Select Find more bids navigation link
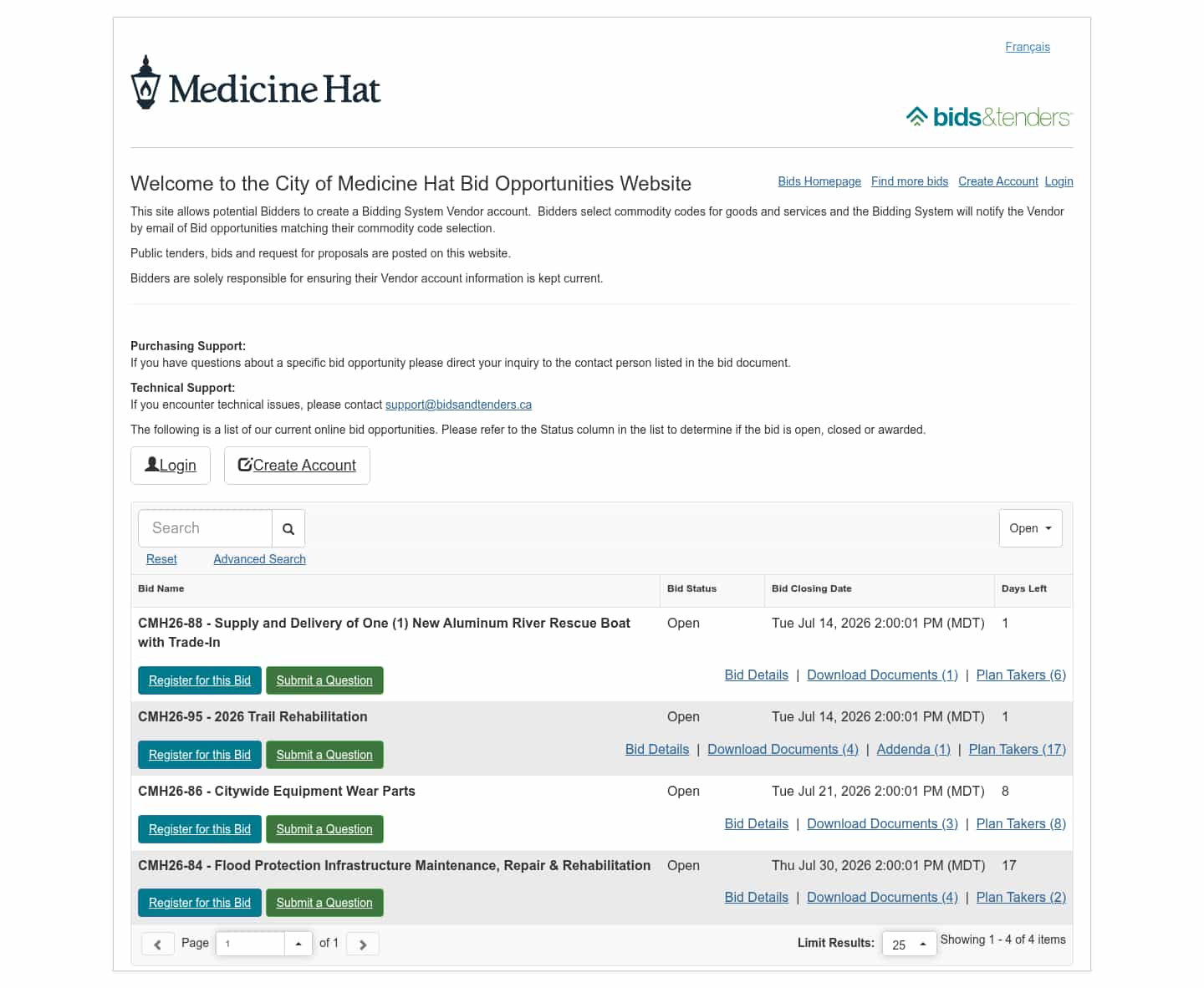This screenshot has width=1204, height=988. pos(910,181)
